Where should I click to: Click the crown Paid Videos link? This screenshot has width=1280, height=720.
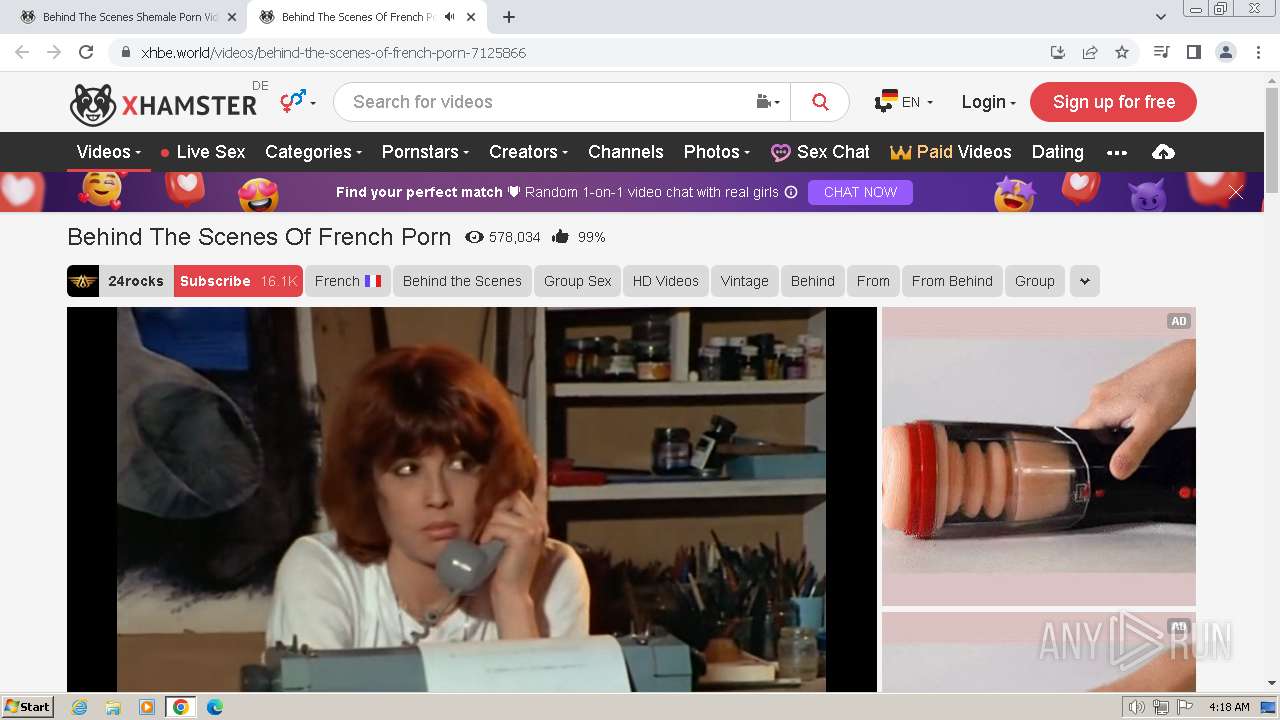951,152
